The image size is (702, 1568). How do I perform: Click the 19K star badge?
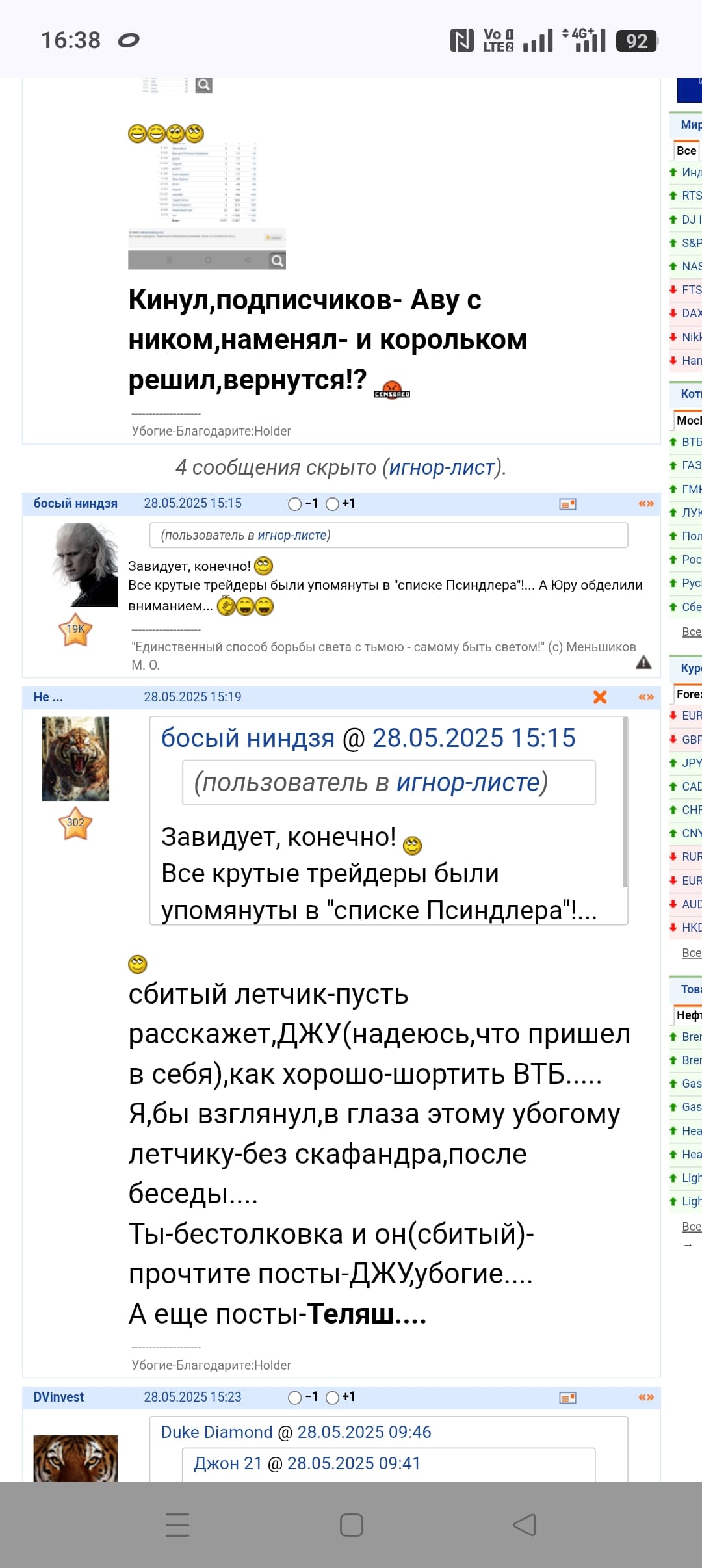tap(75, 629)
